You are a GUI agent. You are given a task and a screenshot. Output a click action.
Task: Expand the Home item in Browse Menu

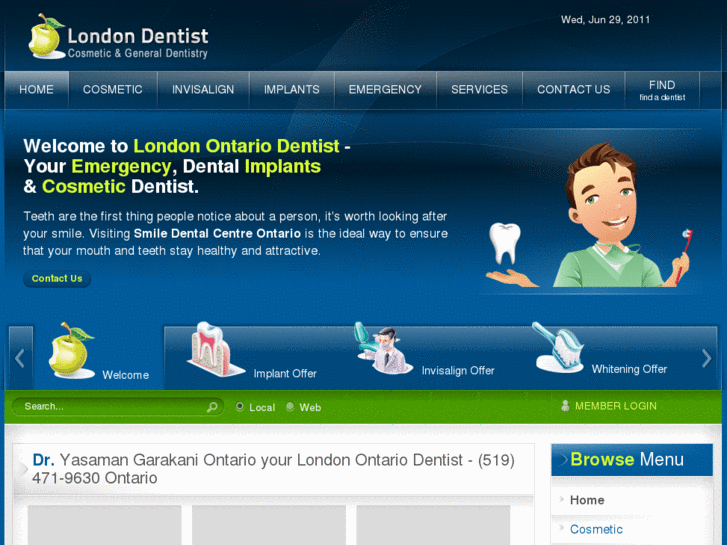(x=587, y=500)
